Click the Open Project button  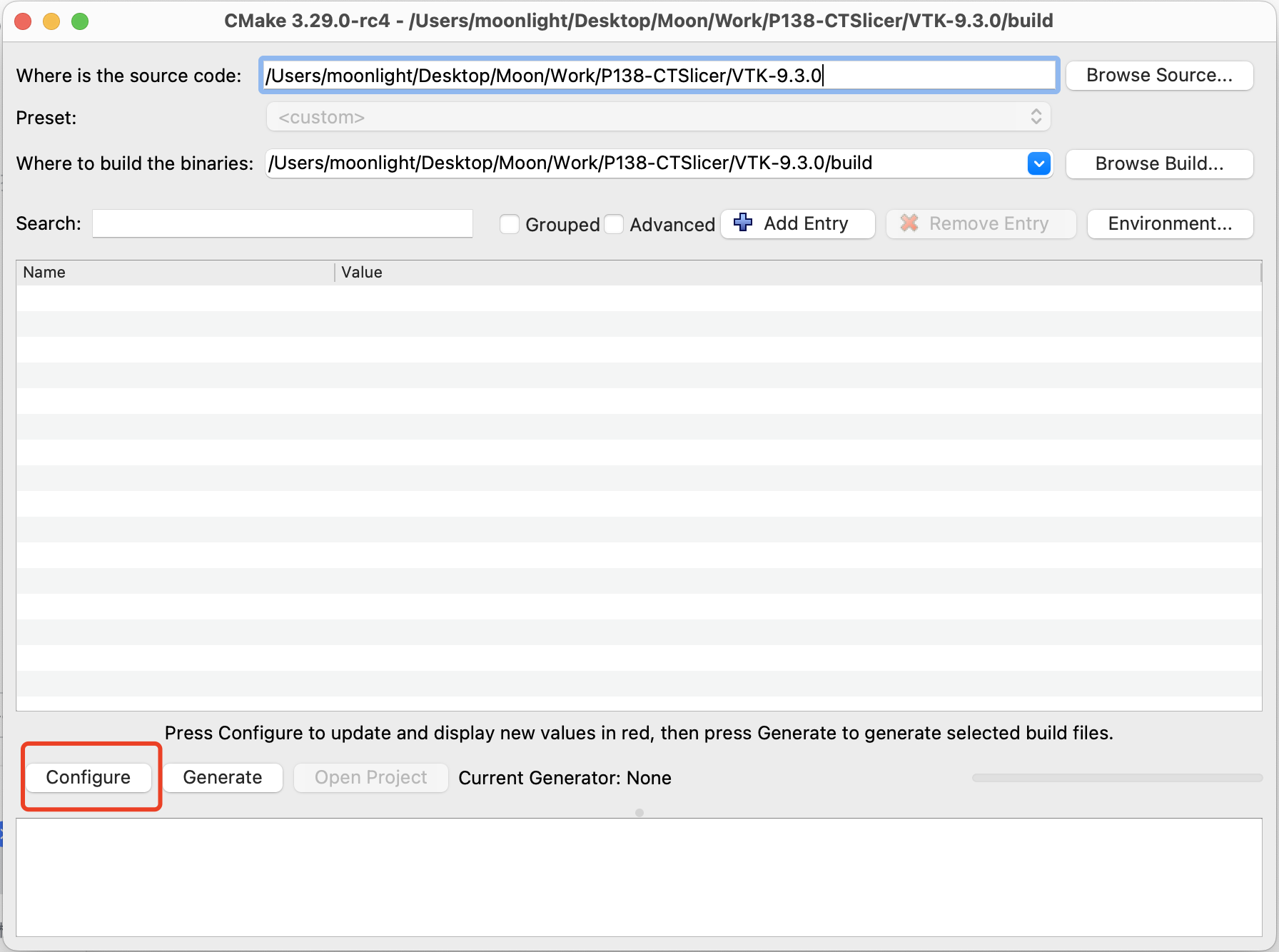coord(370,777)
